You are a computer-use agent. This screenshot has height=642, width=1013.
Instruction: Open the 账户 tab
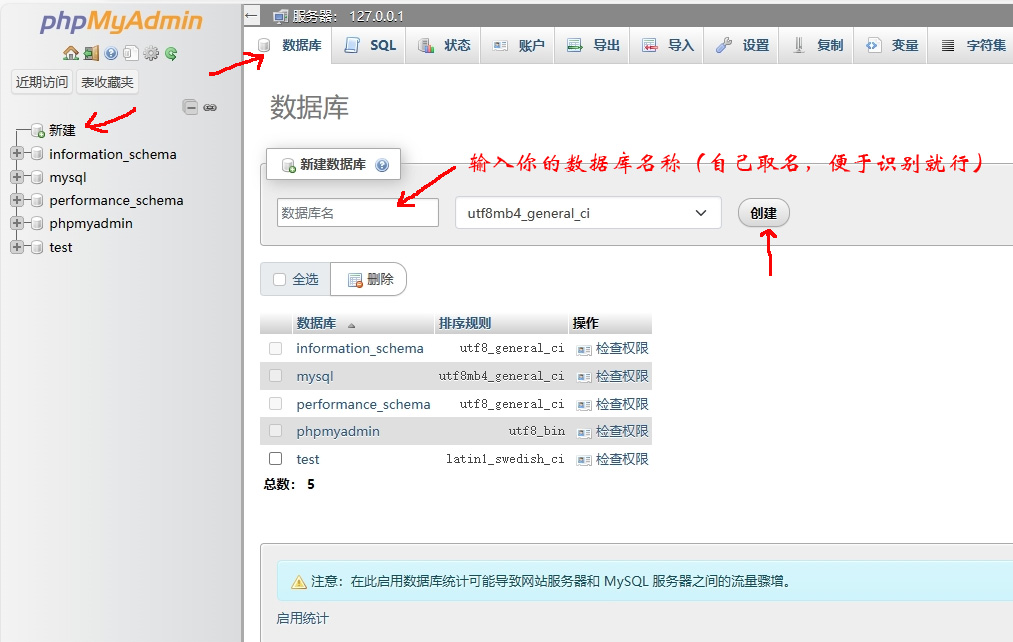[x=518, y=45]
